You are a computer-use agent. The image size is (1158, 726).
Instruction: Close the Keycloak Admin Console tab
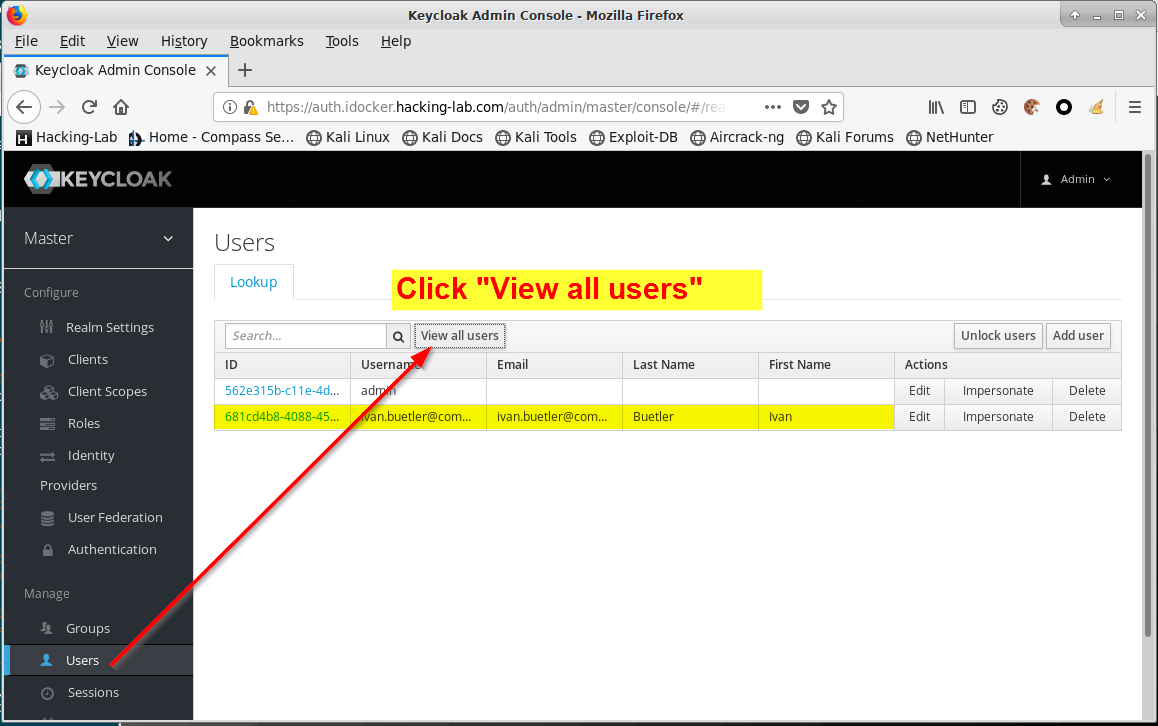(x=210, y=71)
